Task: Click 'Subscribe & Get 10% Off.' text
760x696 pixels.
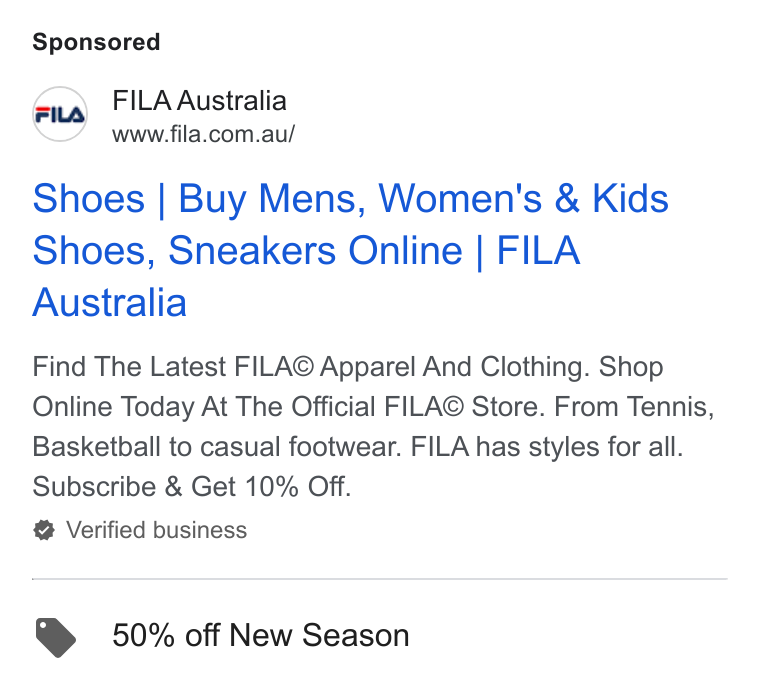Action: tap(192, 487)
